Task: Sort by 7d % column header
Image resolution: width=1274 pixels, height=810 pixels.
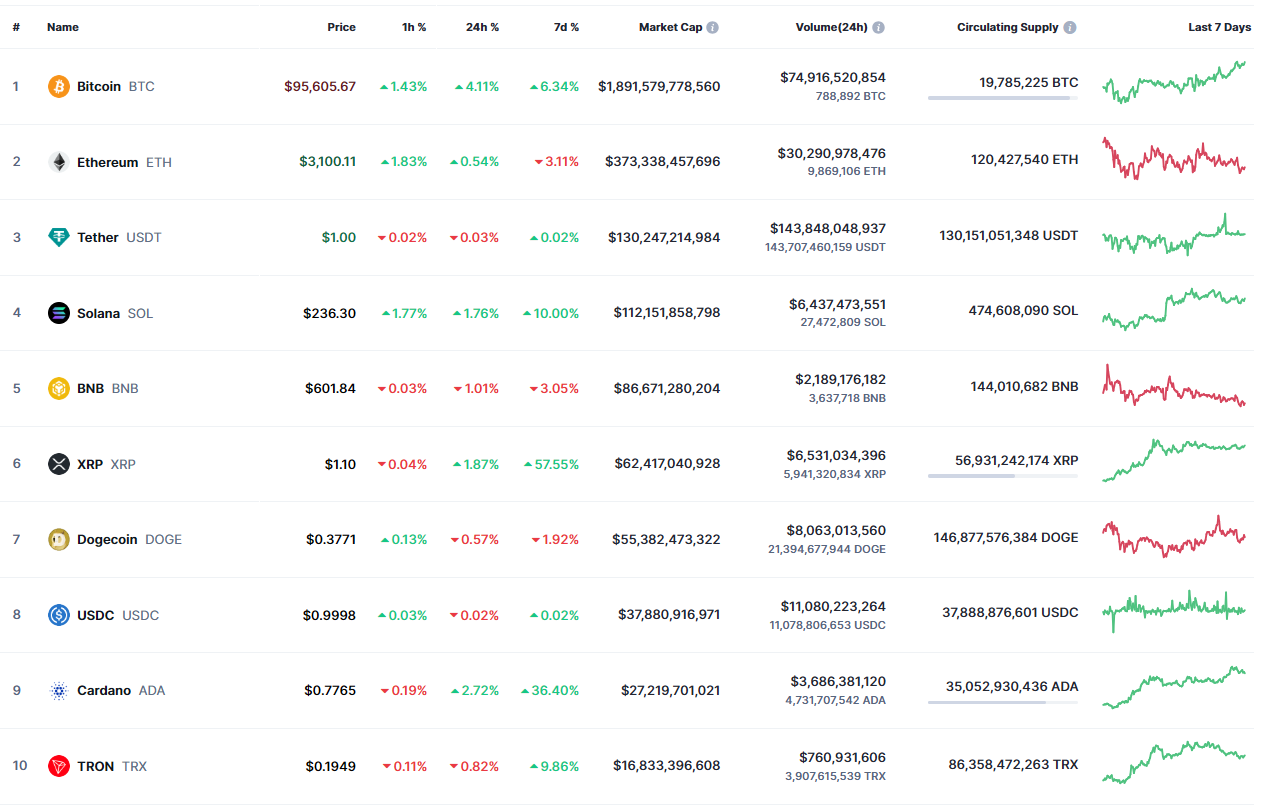Action: (x=566, y=28)
